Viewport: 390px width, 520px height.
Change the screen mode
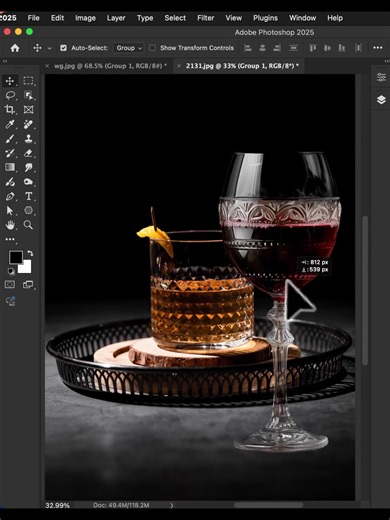click(28, 284)
